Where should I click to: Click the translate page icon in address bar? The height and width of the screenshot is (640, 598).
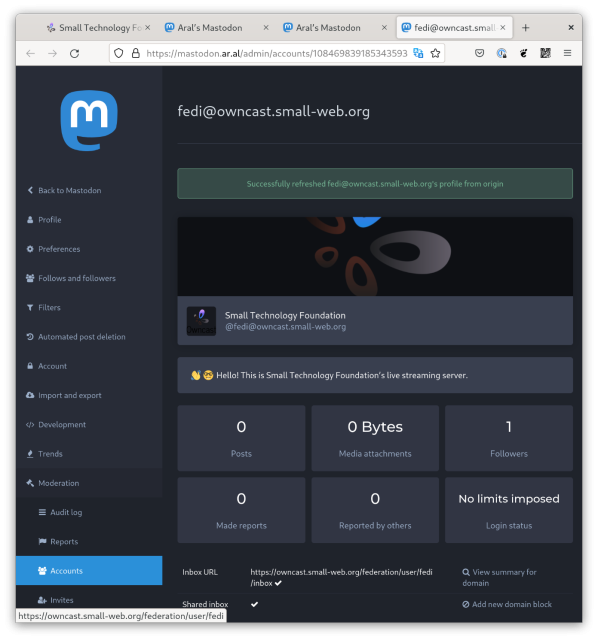point(418,53)
